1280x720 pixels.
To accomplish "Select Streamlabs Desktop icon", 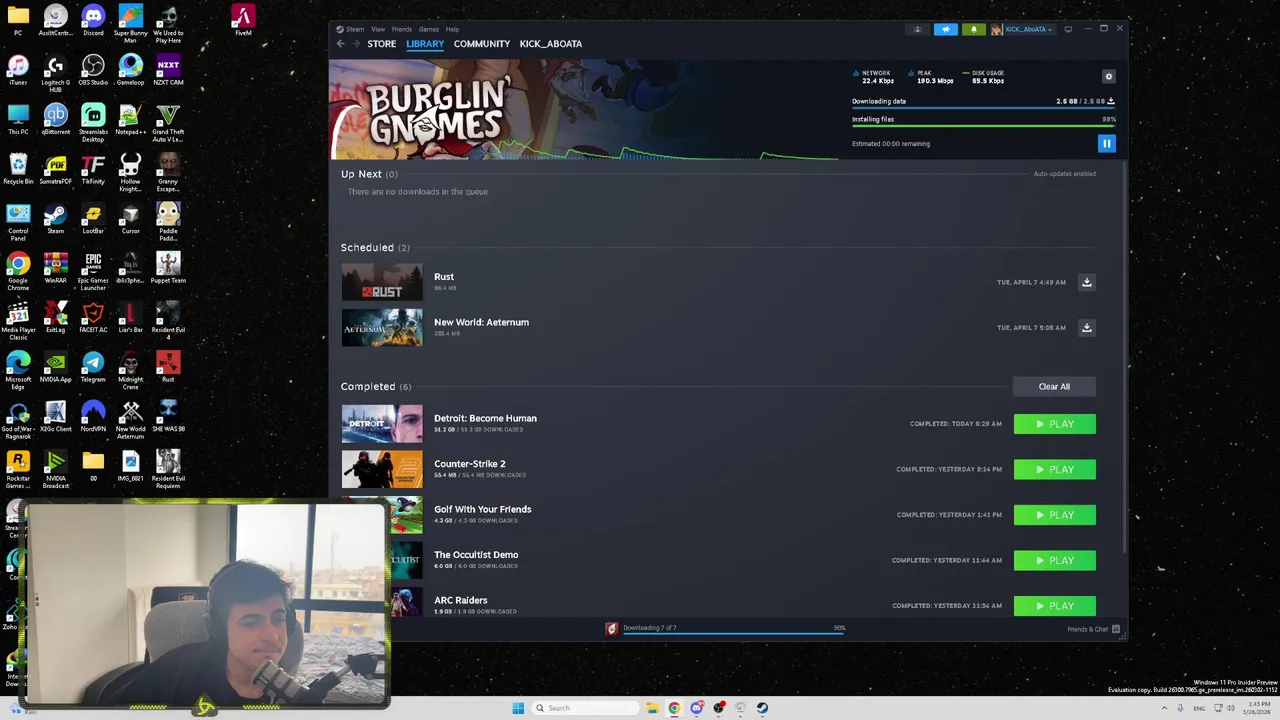I will pos(93,123).
